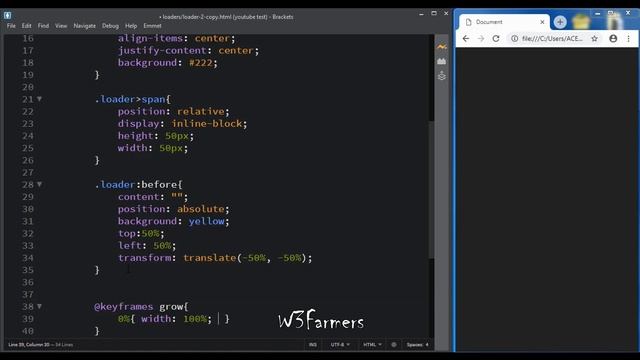Click the Chrome address bar URL
This screenshot has height=360, width=640.
click(552, 38)
